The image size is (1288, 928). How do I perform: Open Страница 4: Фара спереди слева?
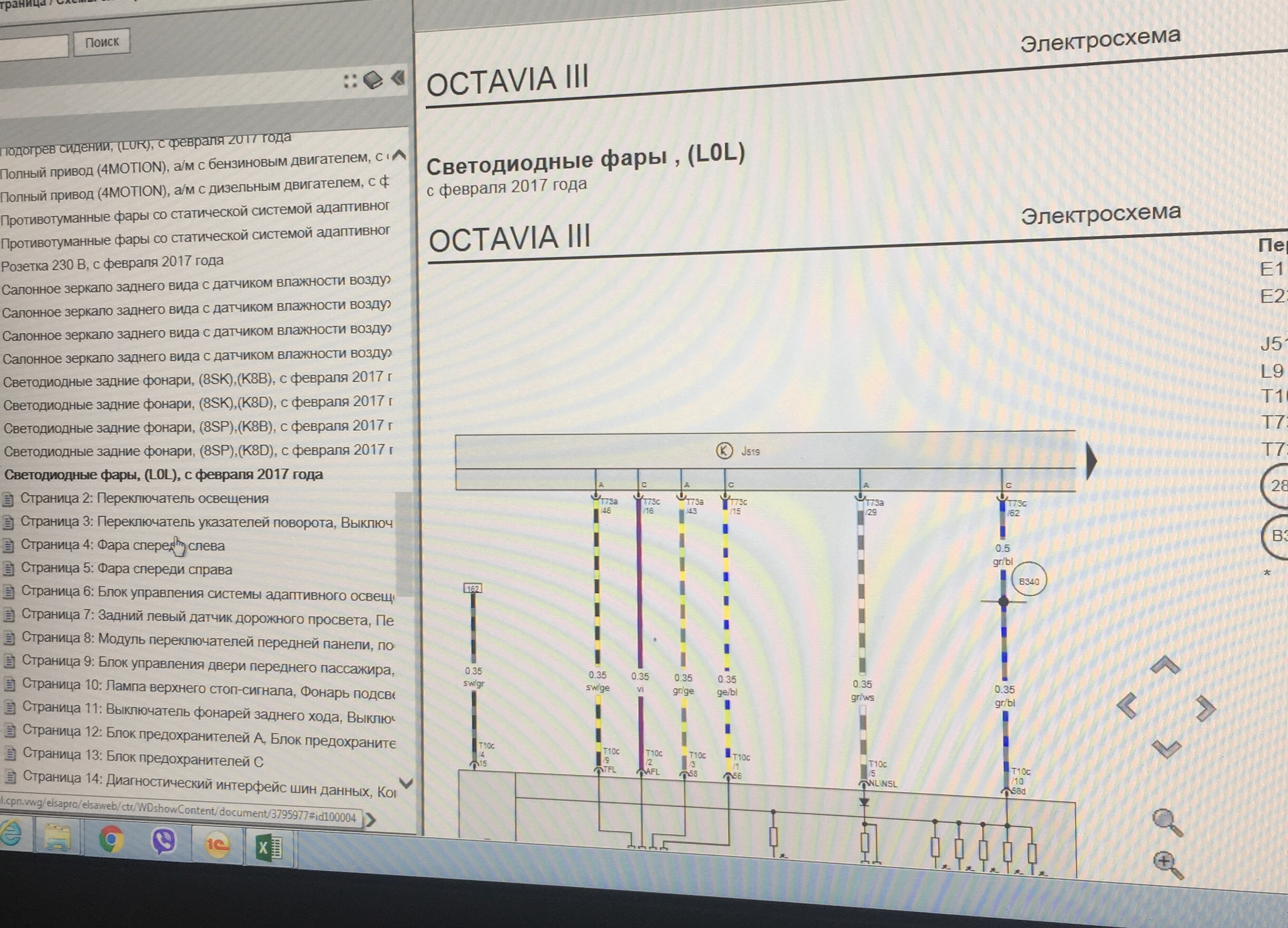click(123, 546)
